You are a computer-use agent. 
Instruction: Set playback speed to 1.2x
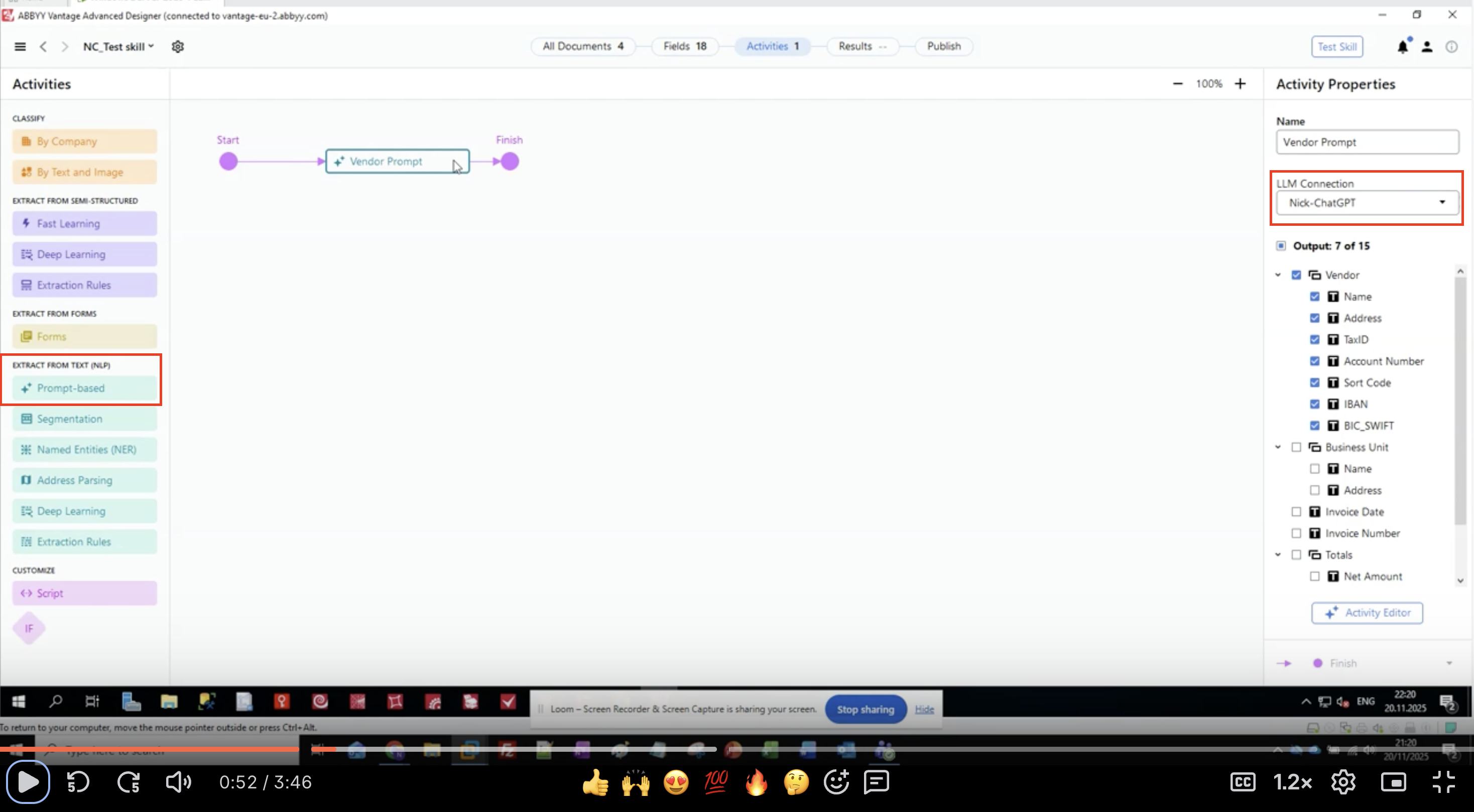tap(1294, 782)
